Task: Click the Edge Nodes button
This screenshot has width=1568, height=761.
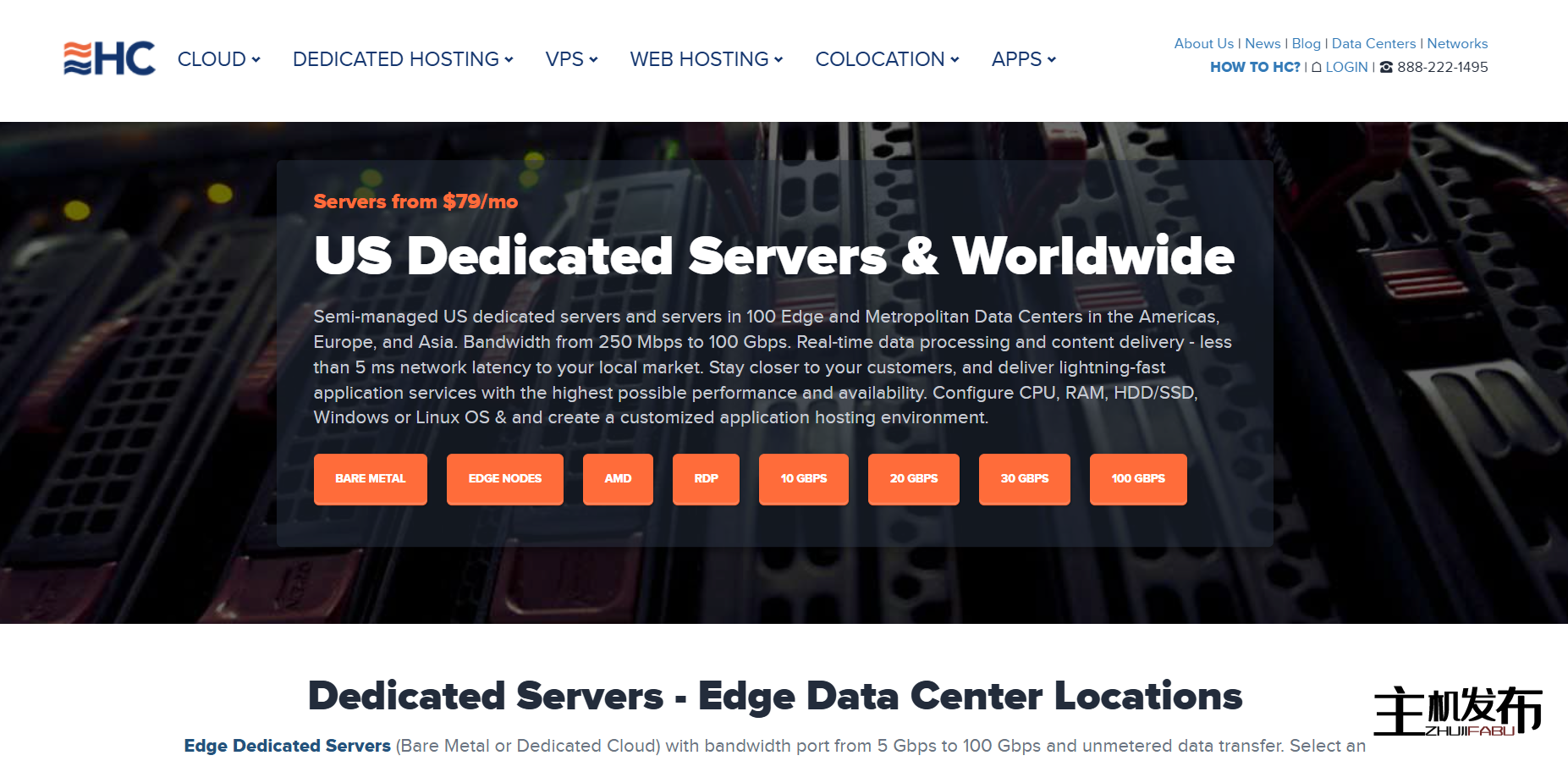Action: coord(504,479)
